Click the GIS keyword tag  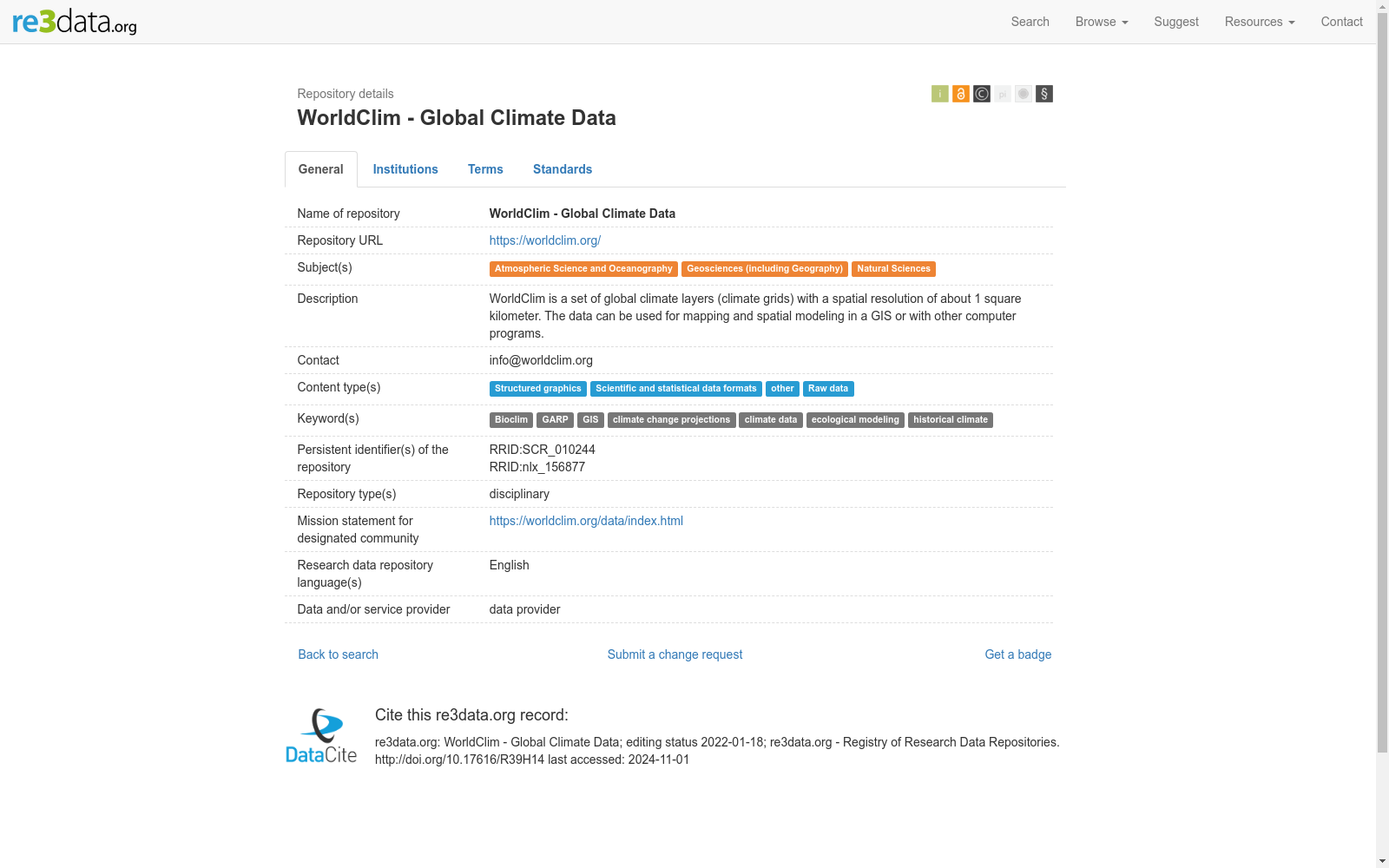point(590,420)
